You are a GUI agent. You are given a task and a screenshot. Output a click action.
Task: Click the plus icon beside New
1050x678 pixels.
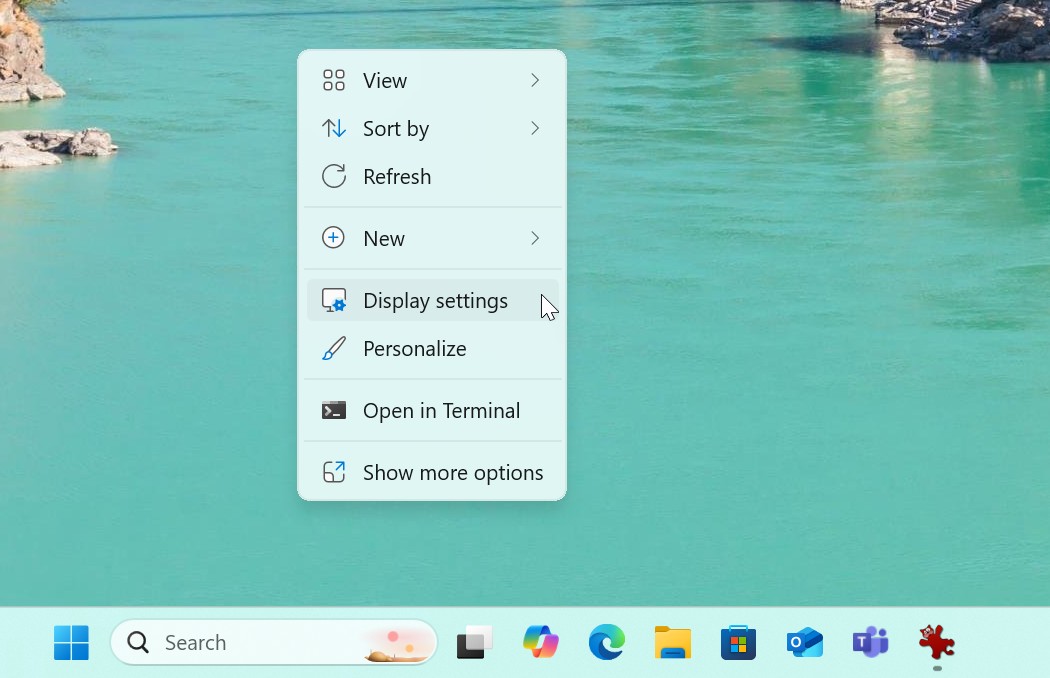333,238
